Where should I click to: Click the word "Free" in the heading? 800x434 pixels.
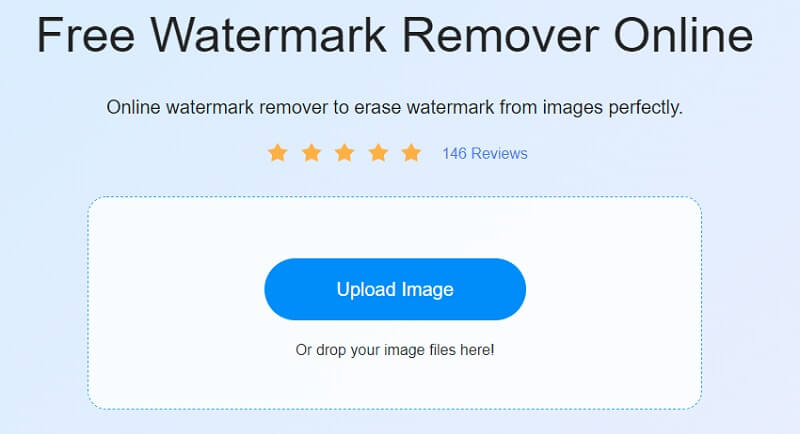pos(86,35)
